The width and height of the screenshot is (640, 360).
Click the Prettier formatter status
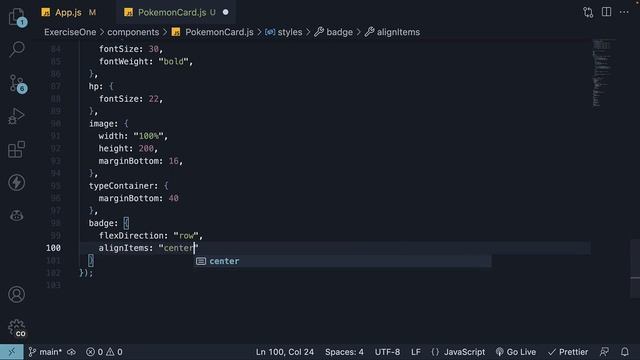(x=568, y=352)
